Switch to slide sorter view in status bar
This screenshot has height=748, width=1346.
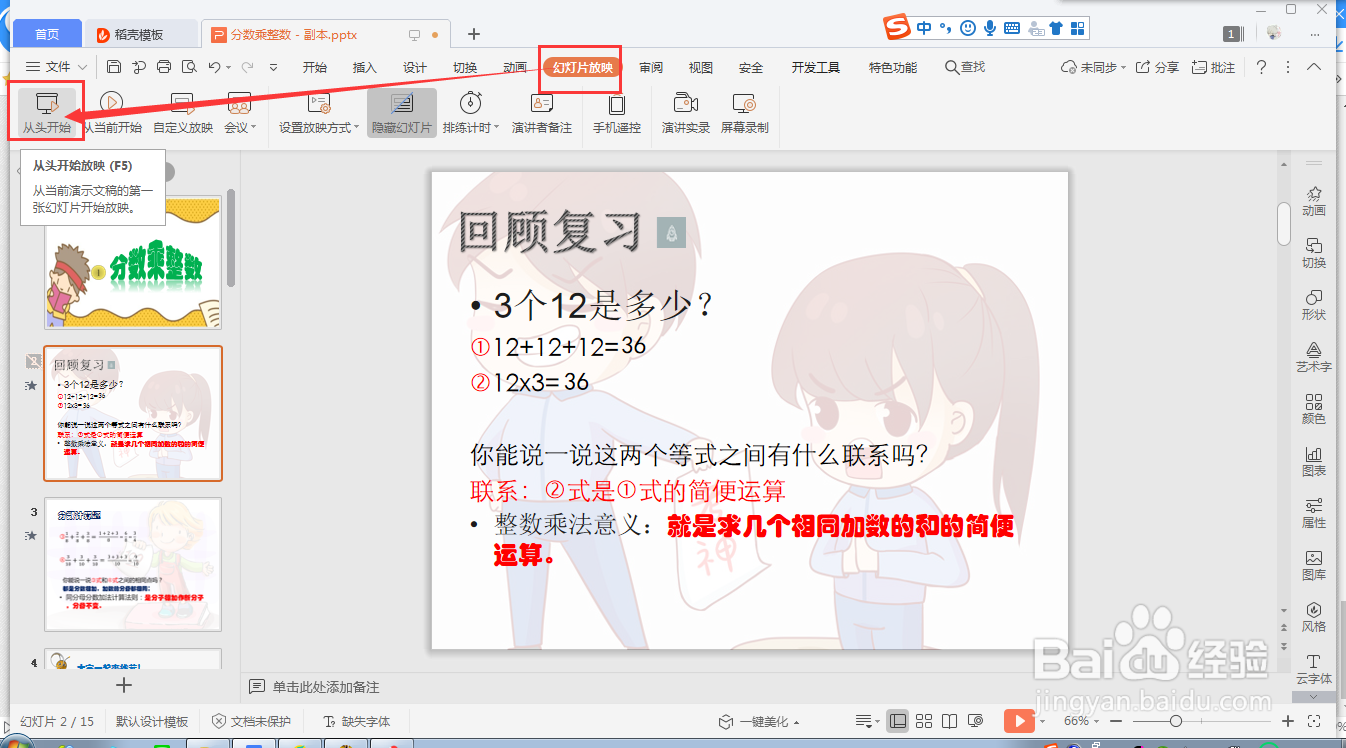pyautogui.click(x=923, y=720)
